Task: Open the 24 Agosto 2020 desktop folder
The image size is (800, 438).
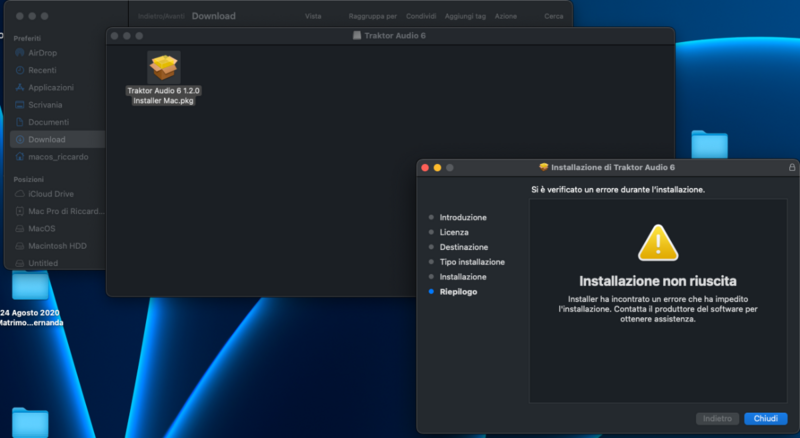Action: coord(30,288)
